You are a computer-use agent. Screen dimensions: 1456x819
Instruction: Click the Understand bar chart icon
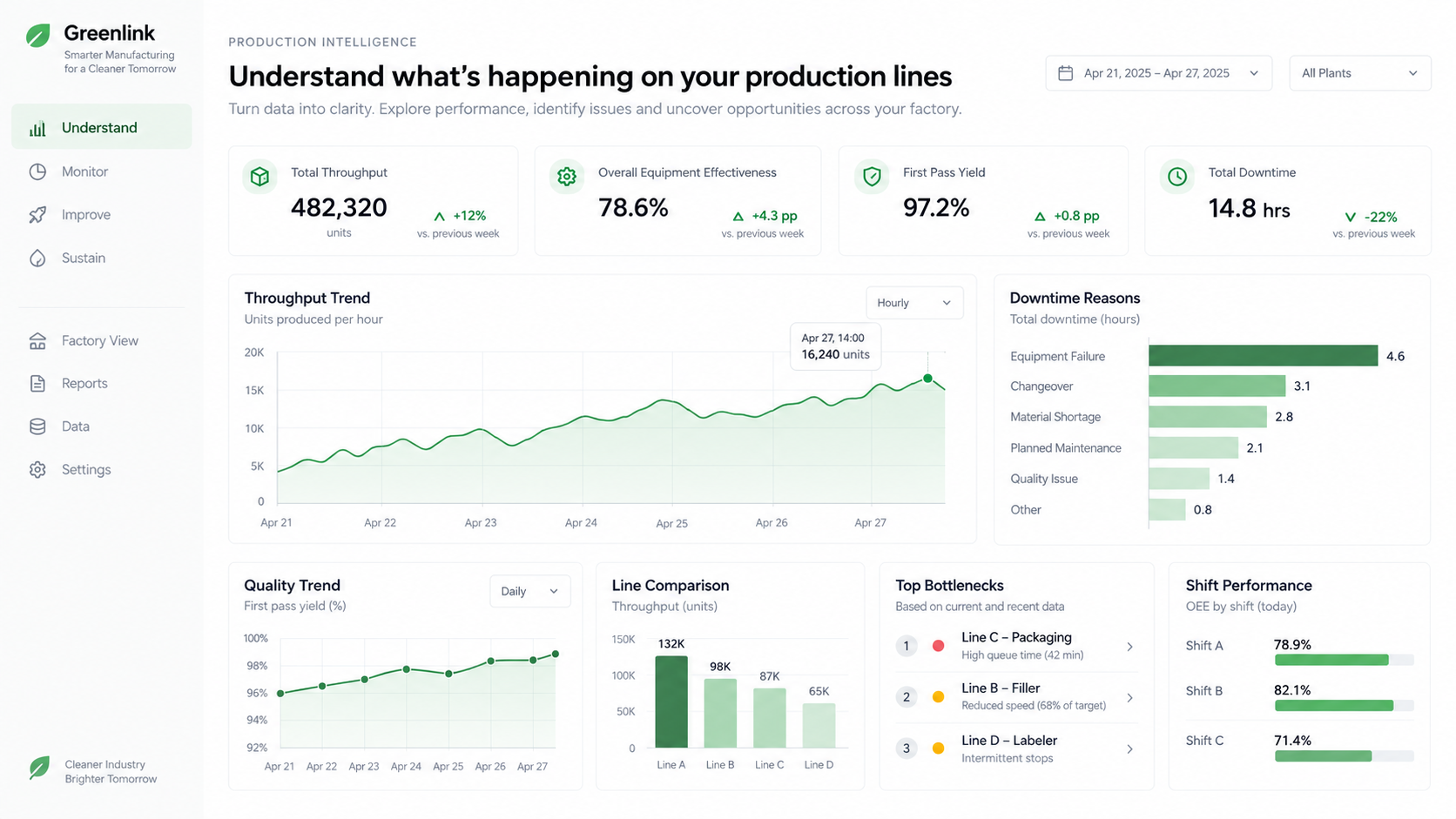[37, 129]
